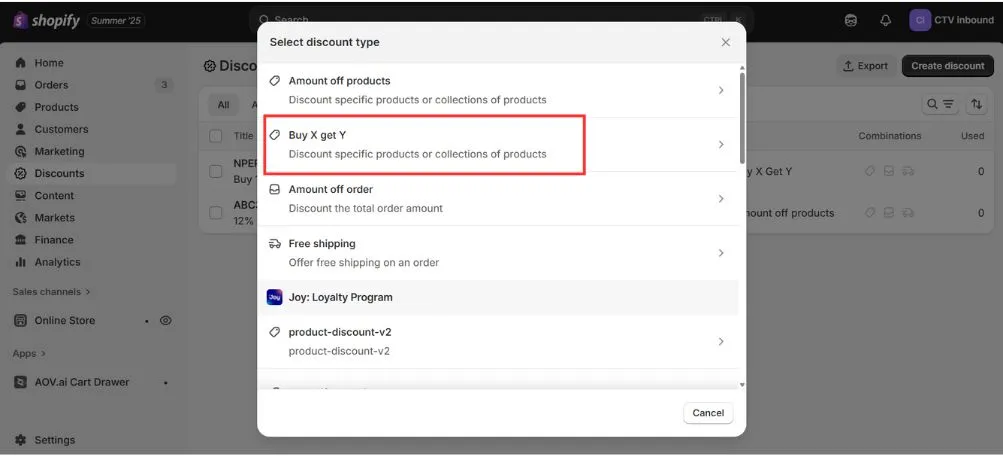
Task: Click the Customers person icon
Action: click(20, 129)
